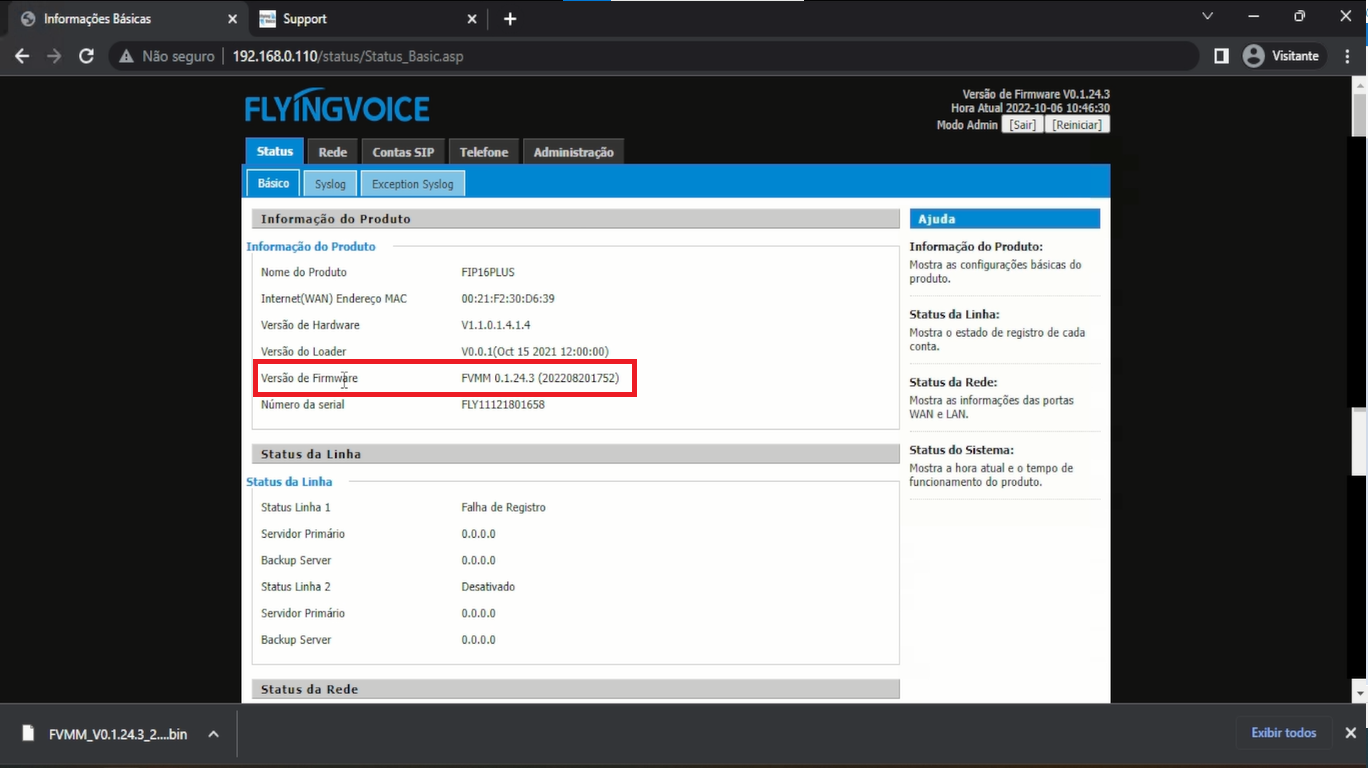Click Exibir todos downloads button
Screen dimensions: 1368x768
coord(1283,733)
